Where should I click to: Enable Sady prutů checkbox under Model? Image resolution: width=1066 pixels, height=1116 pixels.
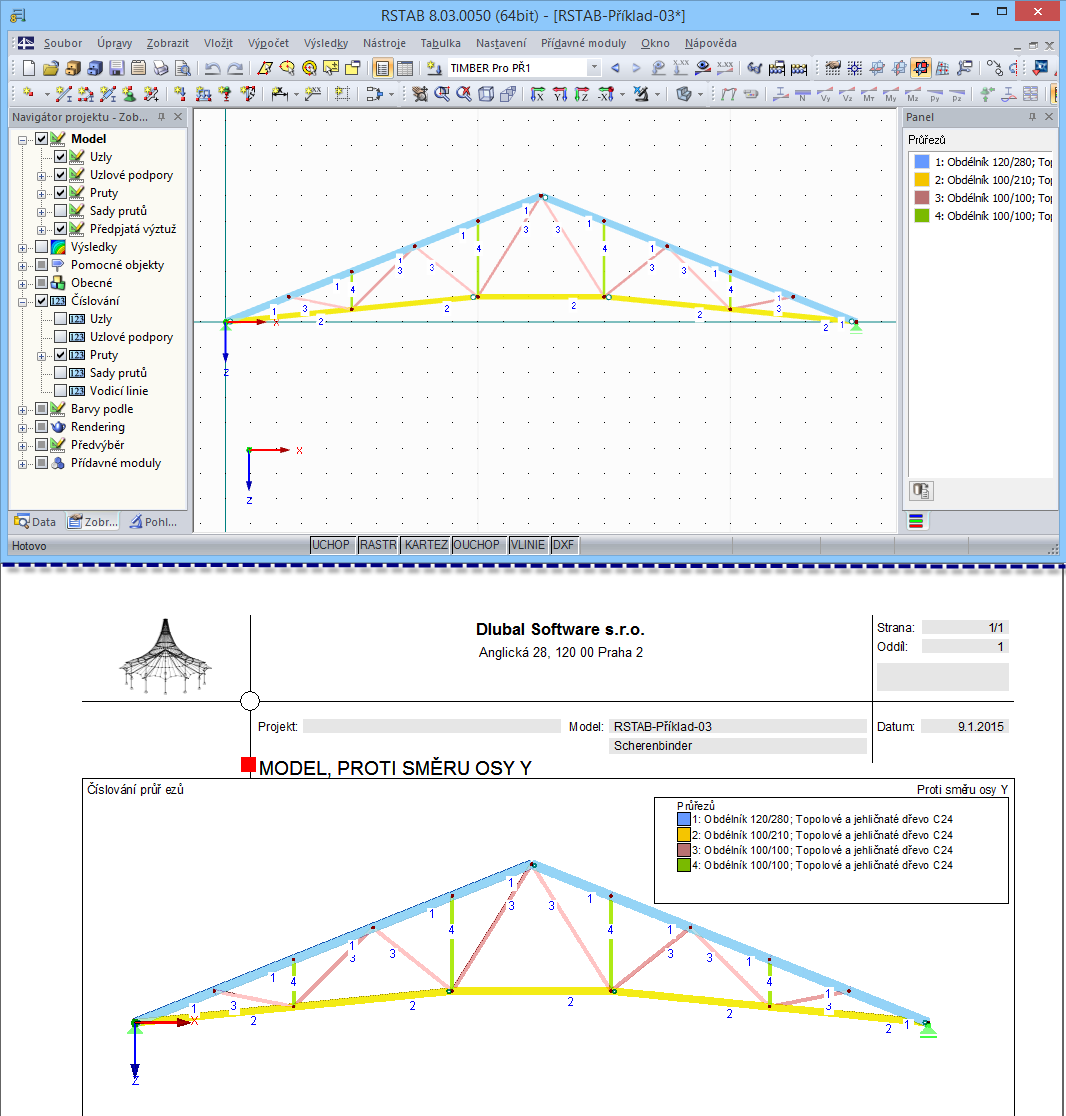pyautogui.click(x=61, y=211)
